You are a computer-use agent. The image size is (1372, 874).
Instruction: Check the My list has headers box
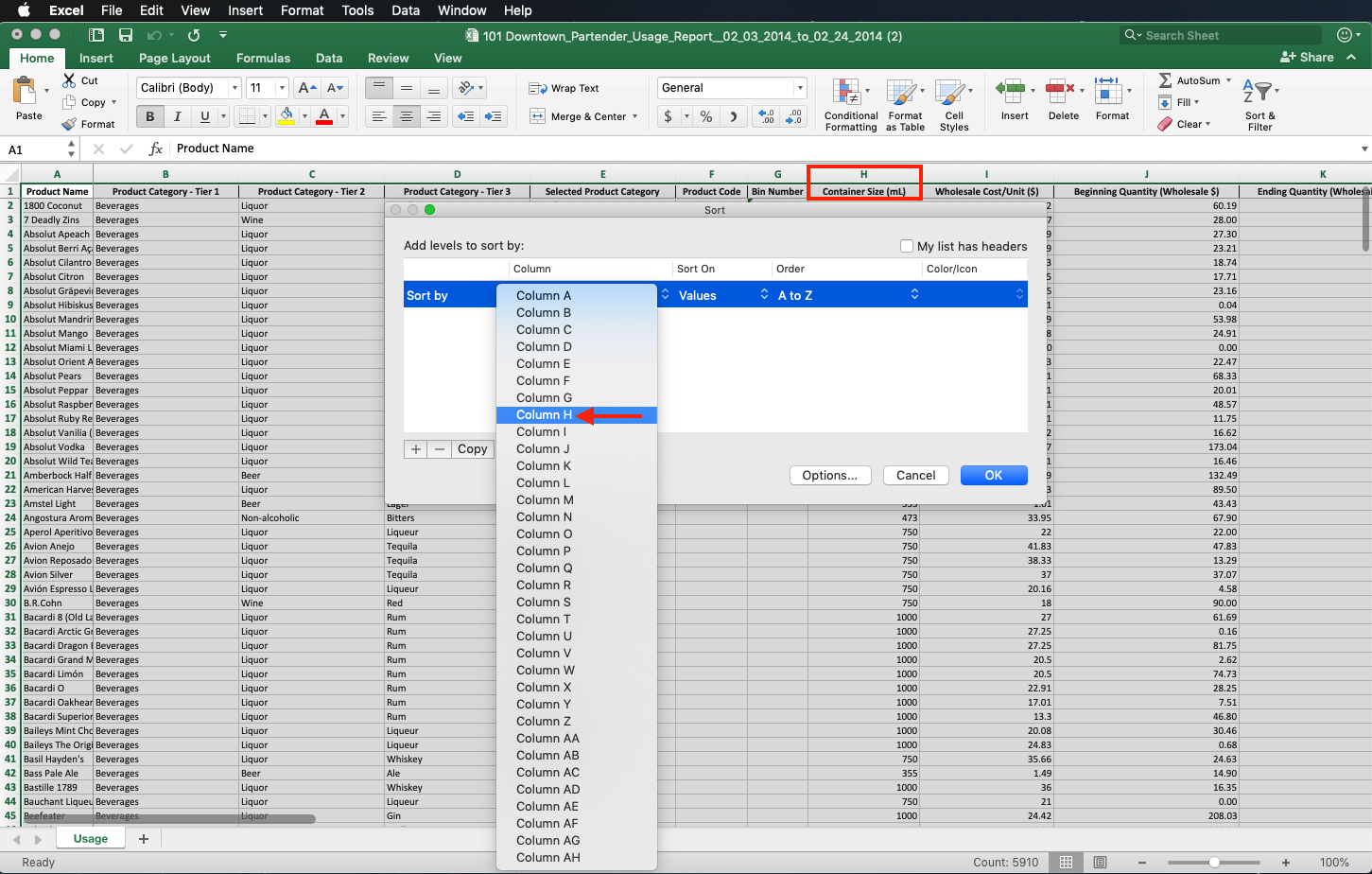click(x=907, y=246)
